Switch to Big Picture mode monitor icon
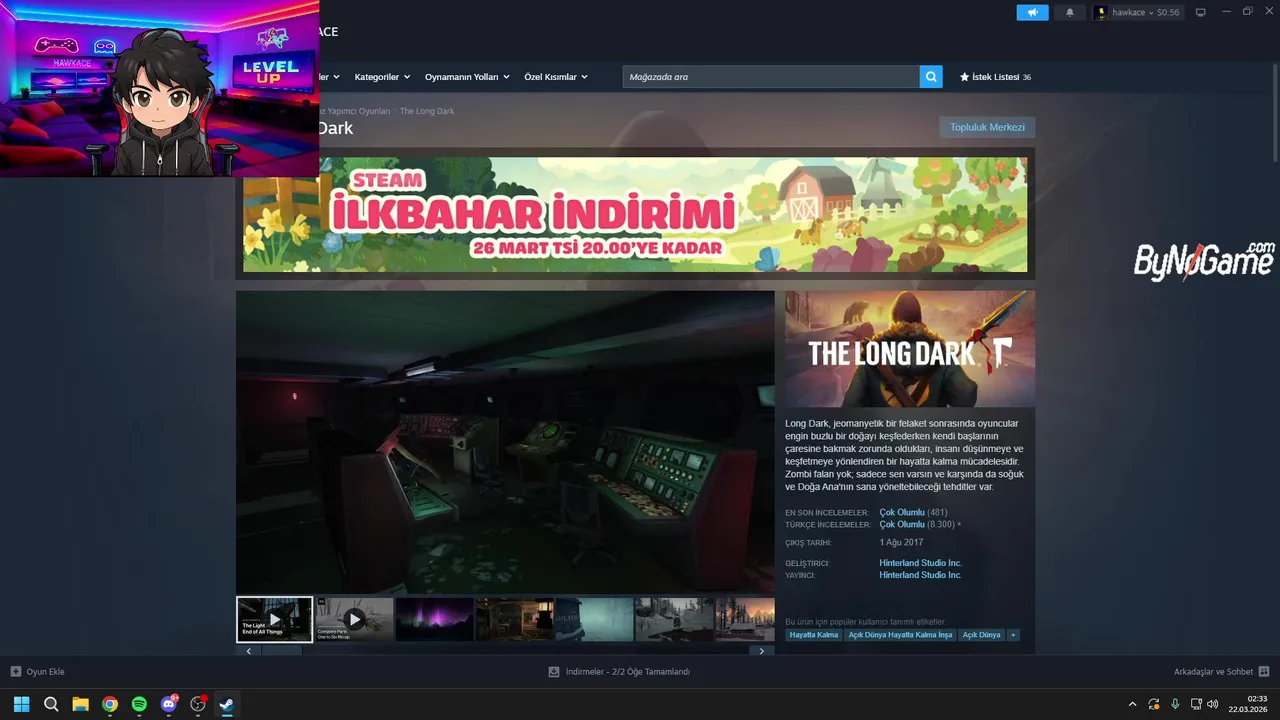The image size is (1280, 720). point(1201,12)
